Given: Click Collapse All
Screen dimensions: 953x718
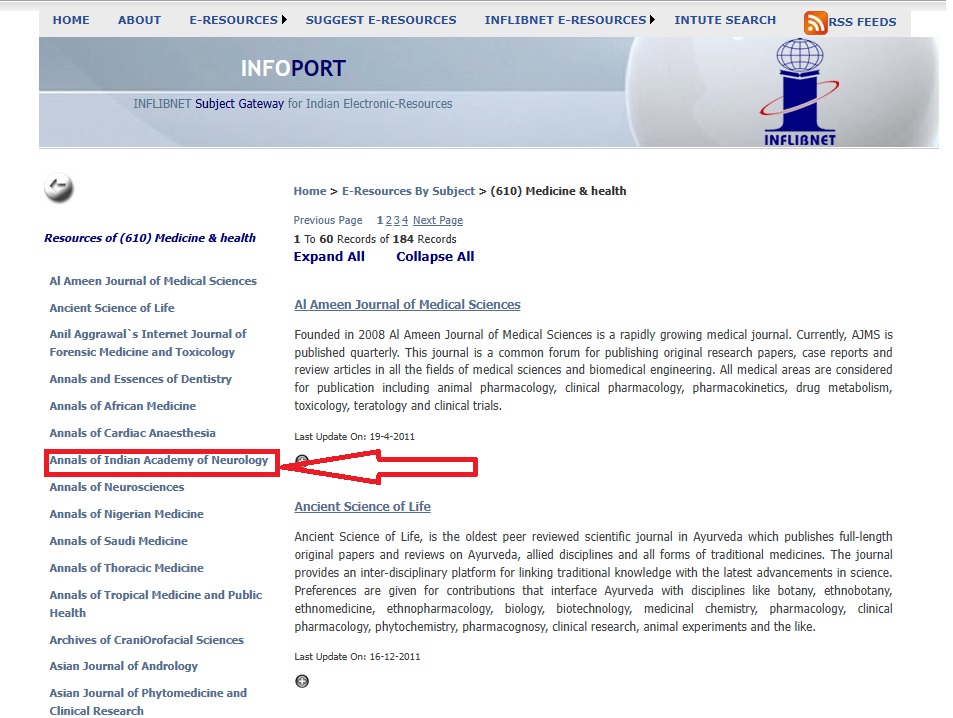Looking at the screenshot, I should coord(435,257).
